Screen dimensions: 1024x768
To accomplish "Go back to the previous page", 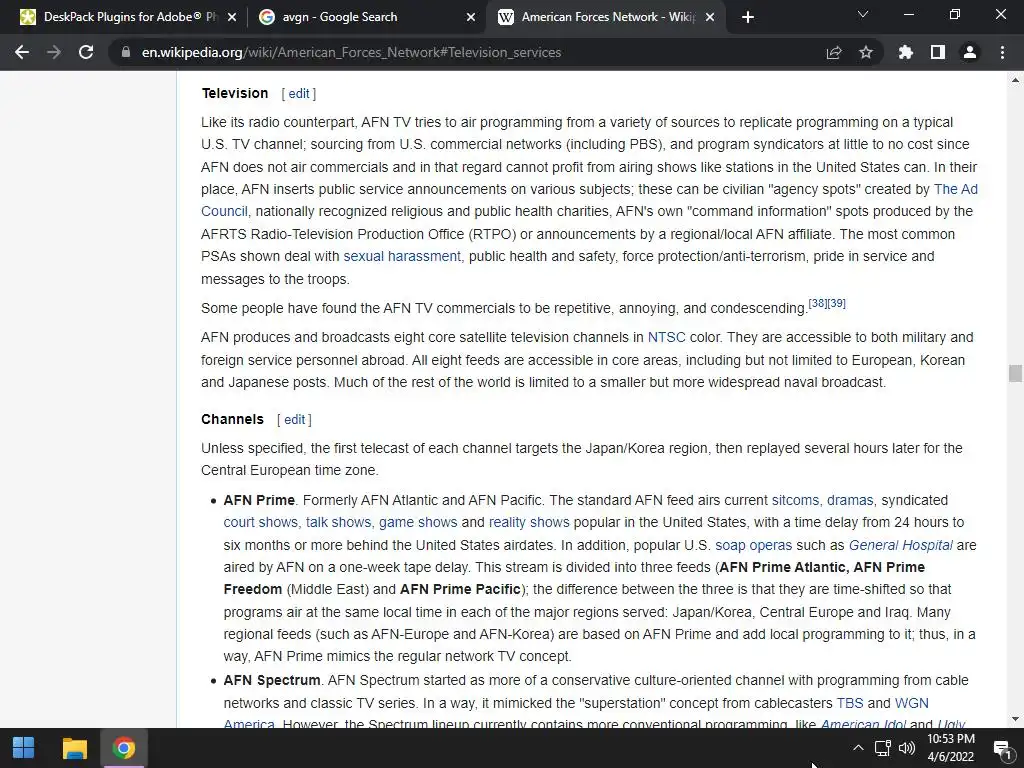I will [x=22, y=52].
